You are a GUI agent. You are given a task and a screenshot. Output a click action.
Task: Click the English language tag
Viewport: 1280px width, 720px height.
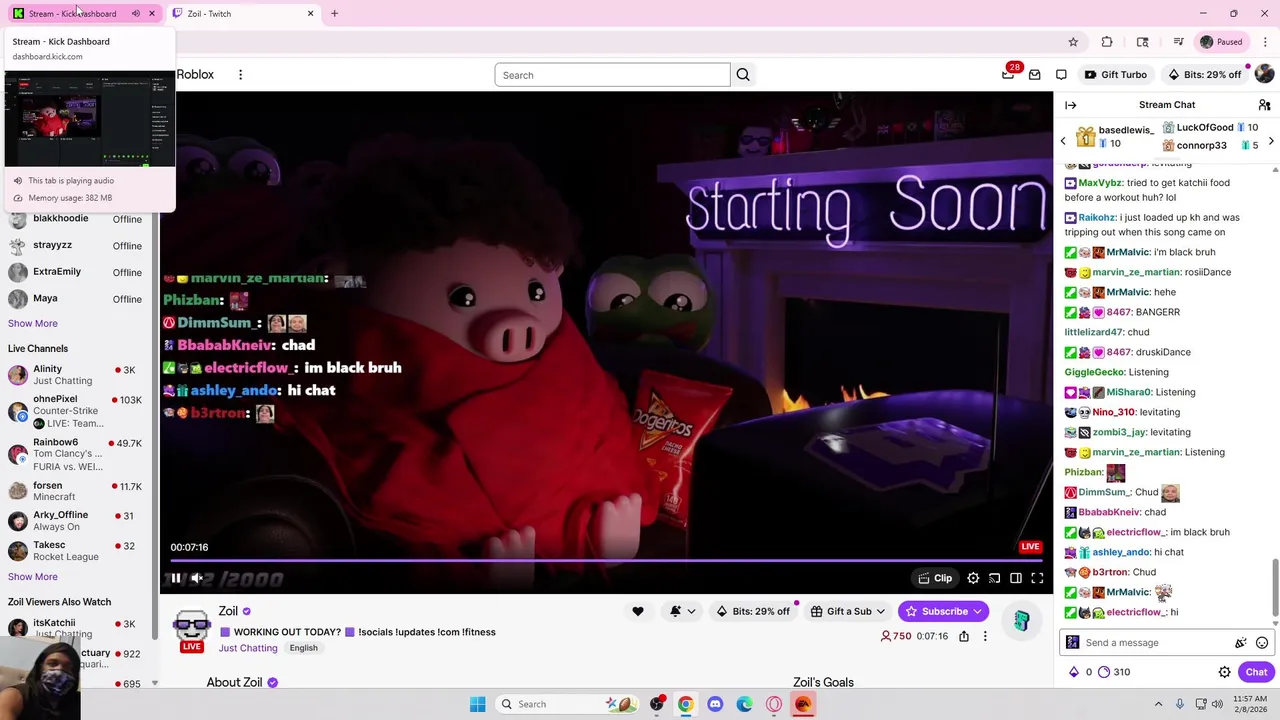click(303, 648)
